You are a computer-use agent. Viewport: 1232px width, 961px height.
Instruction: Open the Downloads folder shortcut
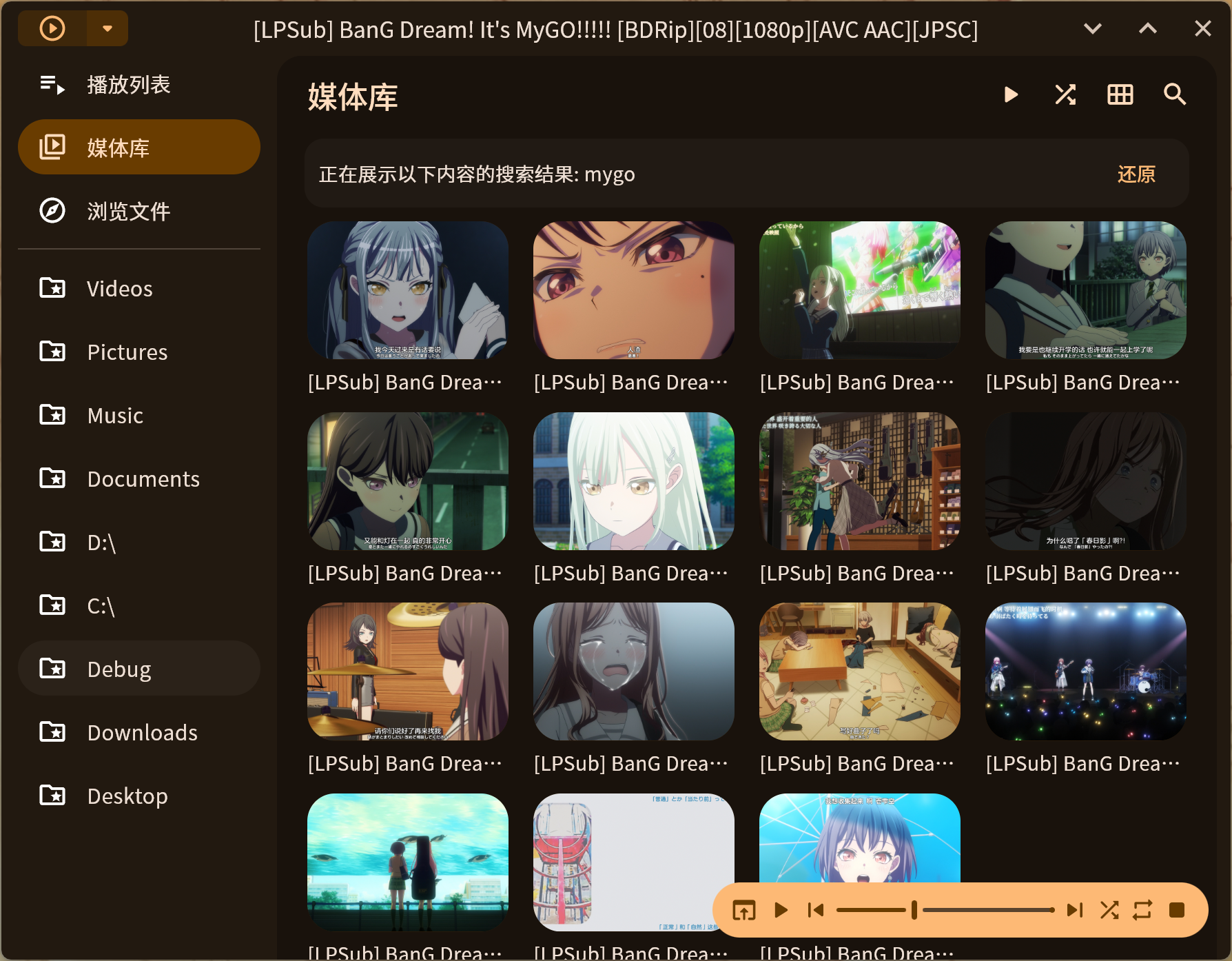coord(139,731)
